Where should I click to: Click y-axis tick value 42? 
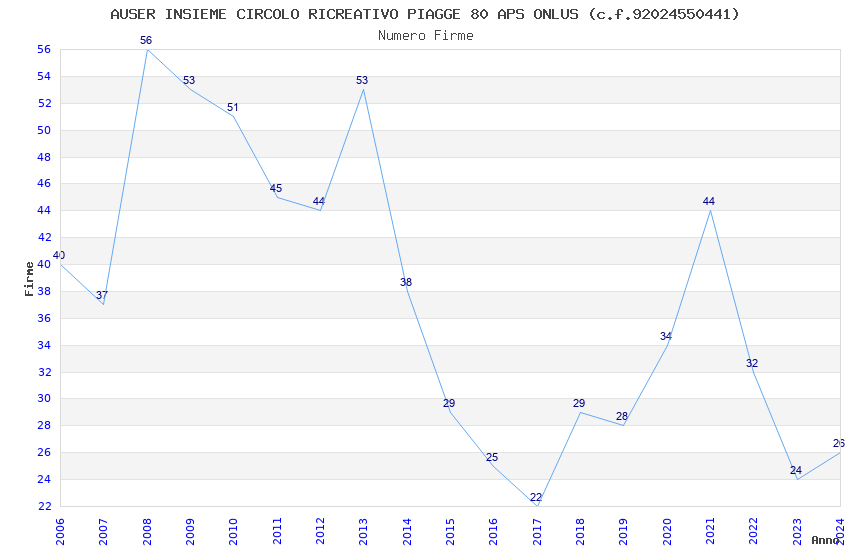click(44, 237)
